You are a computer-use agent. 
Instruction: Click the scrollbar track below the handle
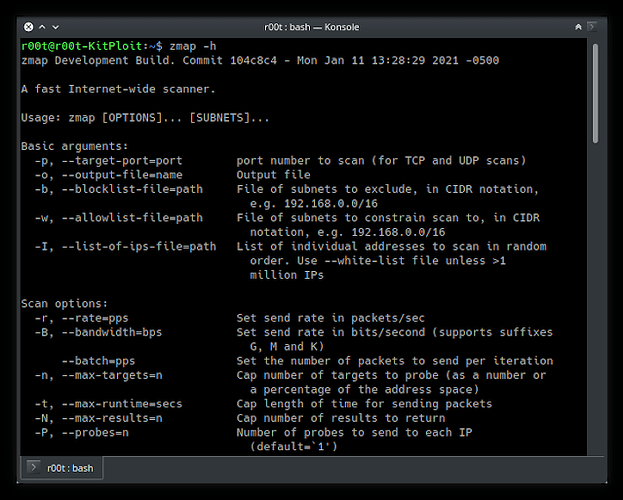click(x=595, y=298)
